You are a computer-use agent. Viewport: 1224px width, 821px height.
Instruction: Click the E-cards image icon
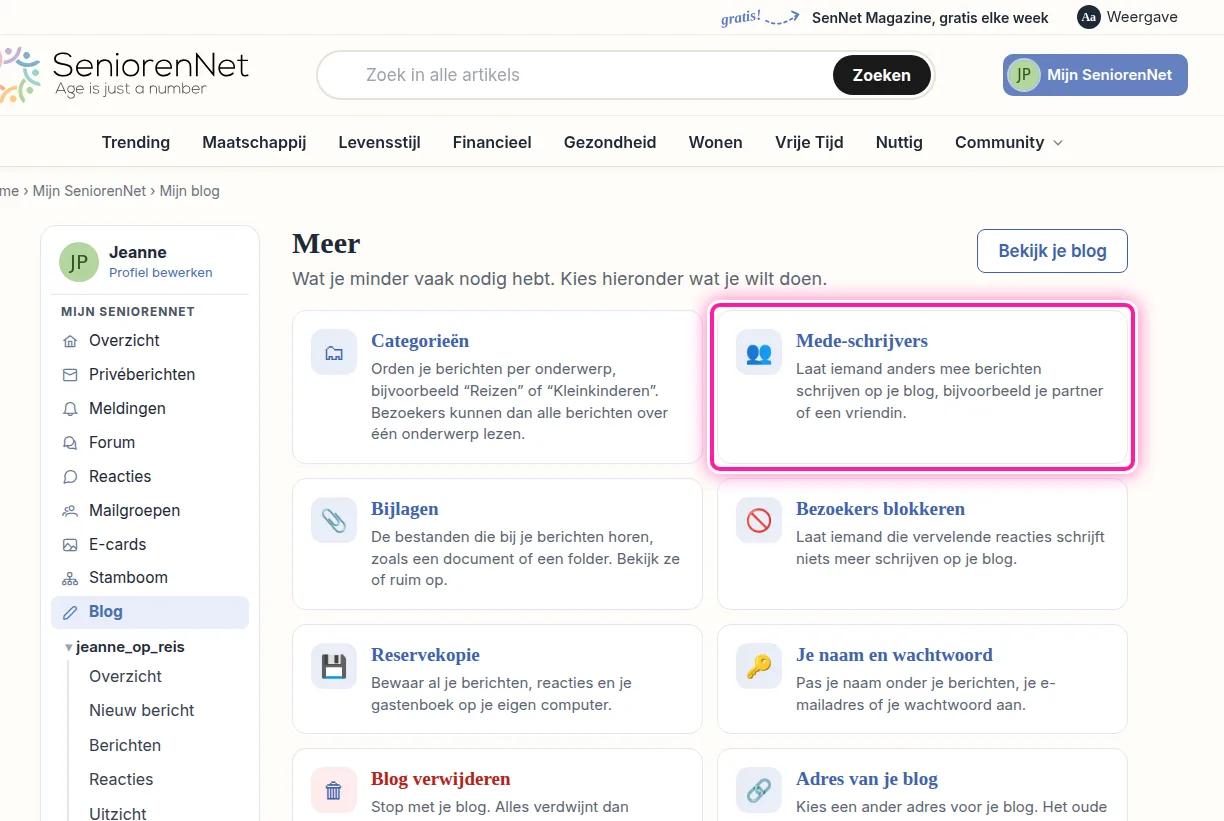point(70,545)
